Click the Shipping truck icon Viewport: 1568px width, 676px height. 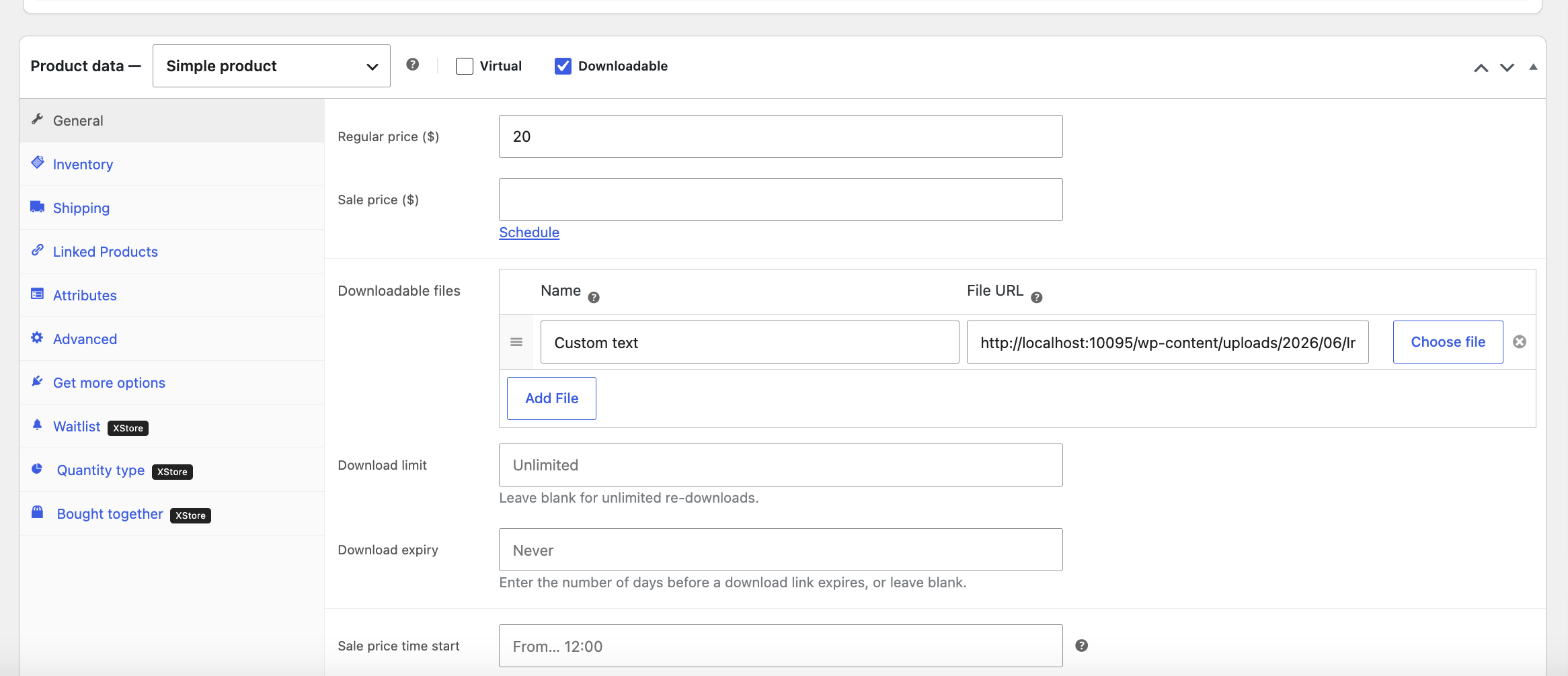coord(38,207)
